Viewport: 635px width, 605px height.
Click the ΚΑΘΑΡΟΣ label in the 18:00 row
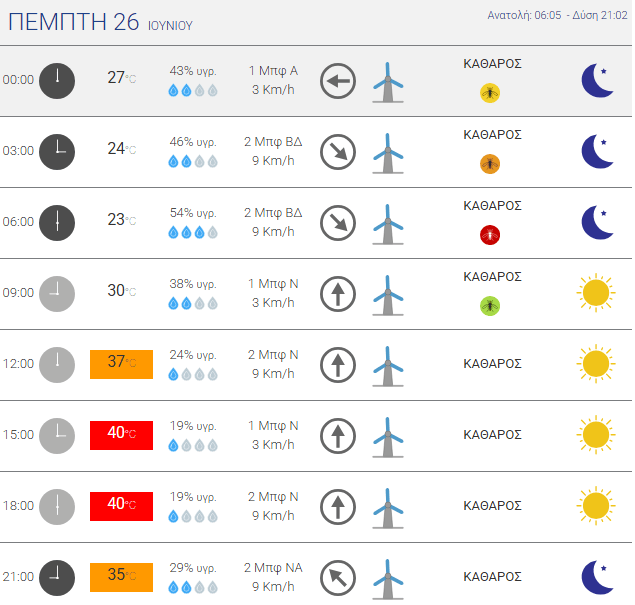pos(492,505)
